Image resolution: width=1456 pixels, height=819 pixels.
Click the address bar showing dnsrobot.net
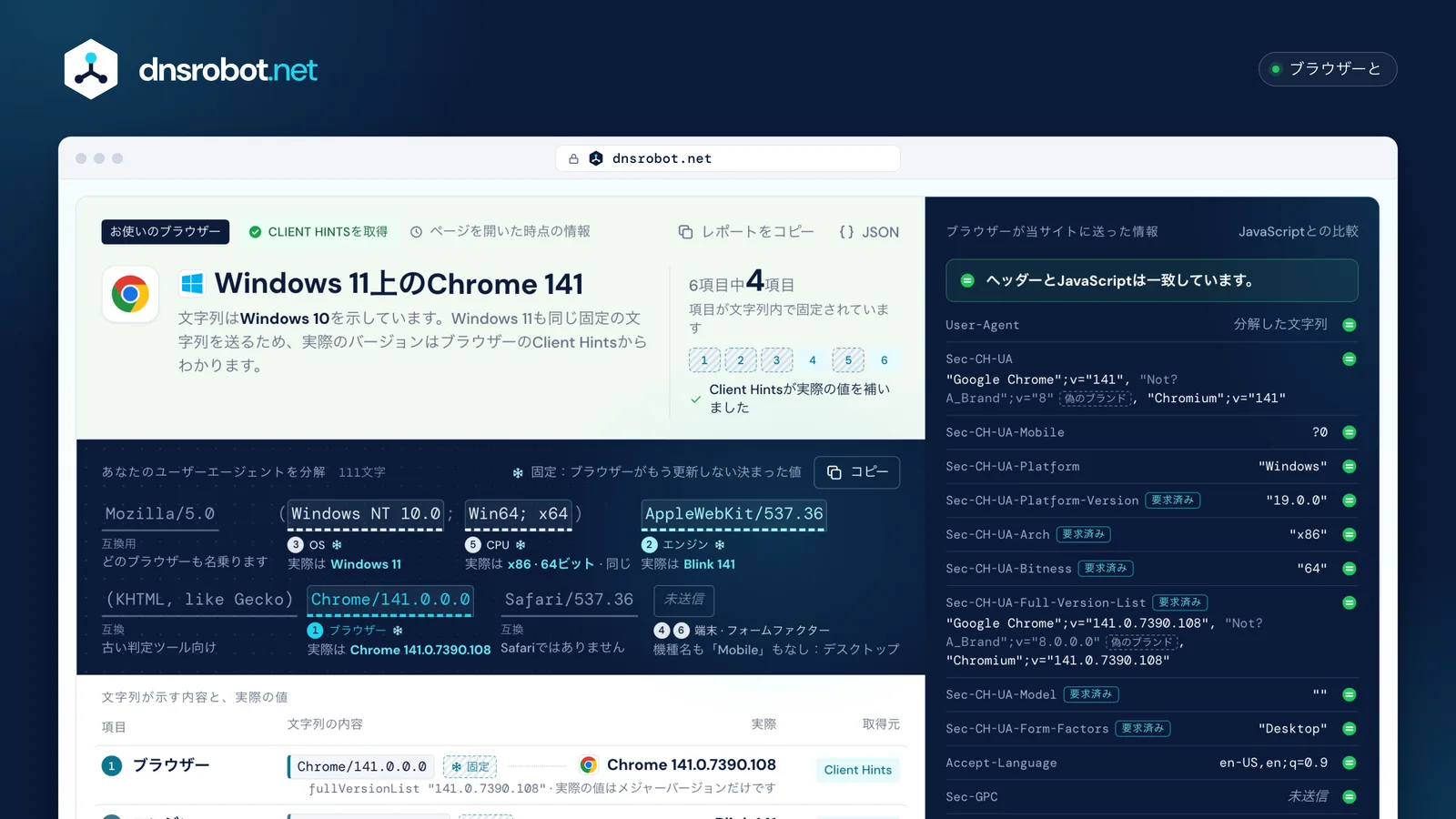tap(728, 158)
